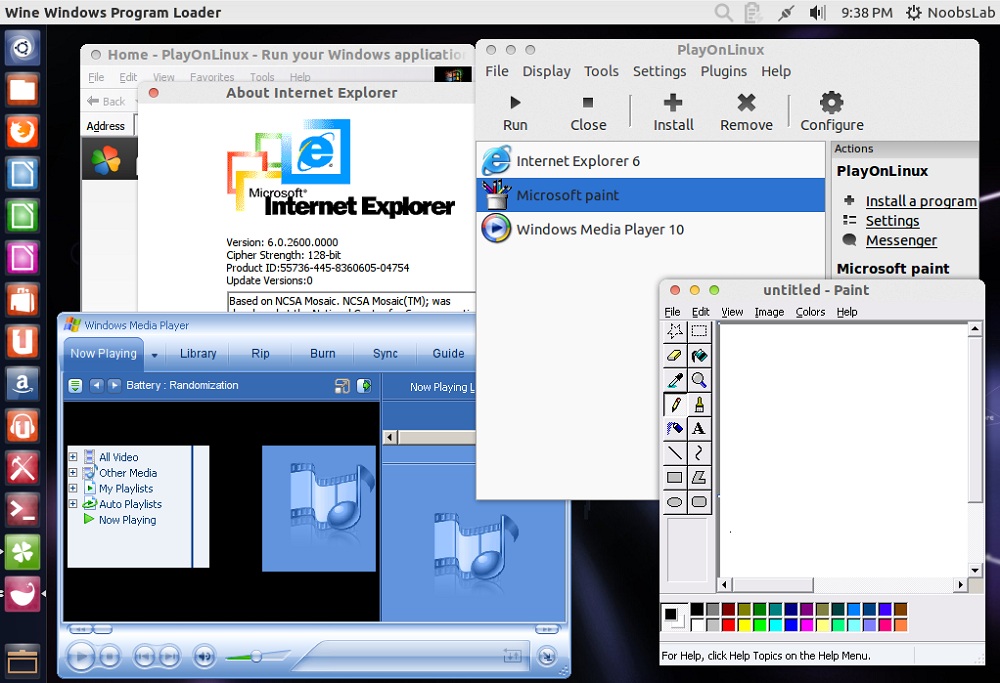This screenshot has width=1000, height=683.
Task: Click Remove in PlayOnLinux toolbar
Action: (x=746, y=113)
